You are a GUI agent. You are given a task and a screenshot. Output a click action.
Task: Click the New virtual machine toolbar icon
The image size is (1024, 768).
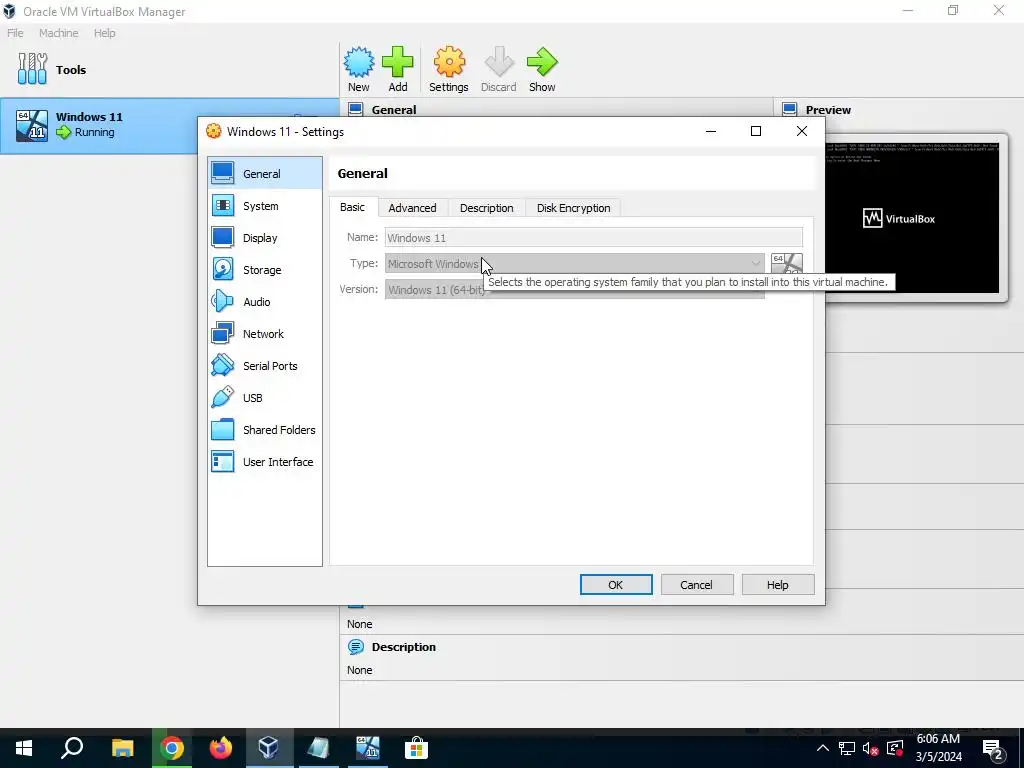359,69
